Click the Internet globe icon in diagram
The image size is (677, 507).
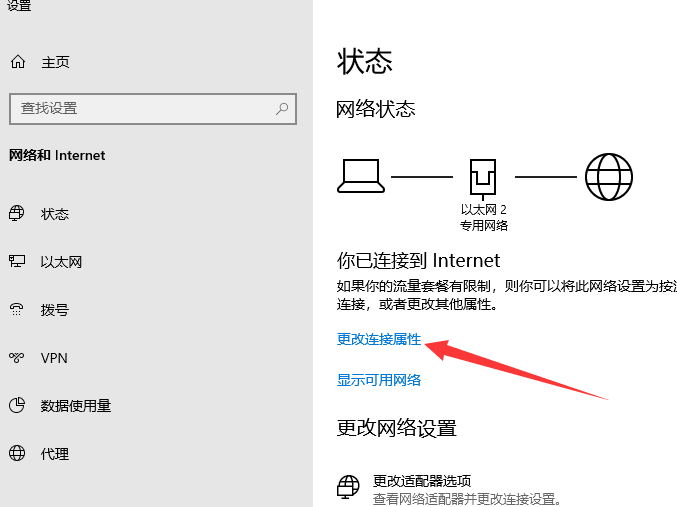609,177
